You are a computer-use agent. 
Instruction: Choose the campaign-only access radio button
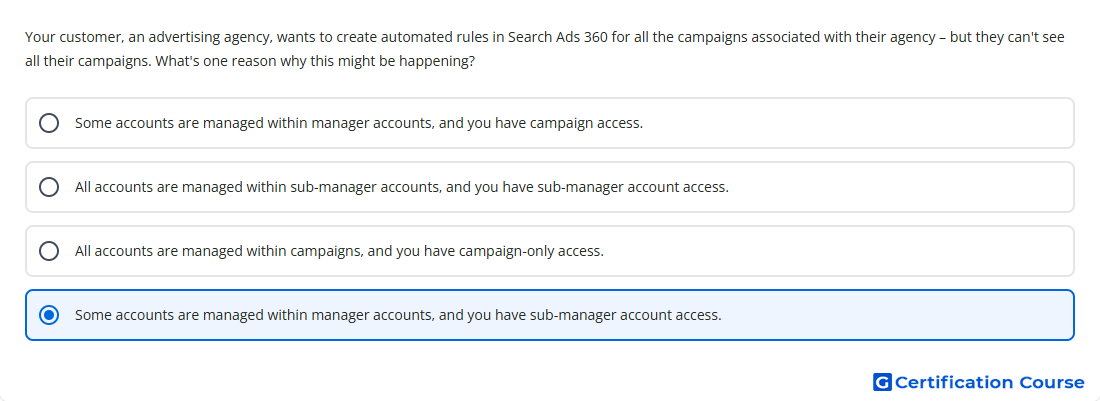coord(49,251)
